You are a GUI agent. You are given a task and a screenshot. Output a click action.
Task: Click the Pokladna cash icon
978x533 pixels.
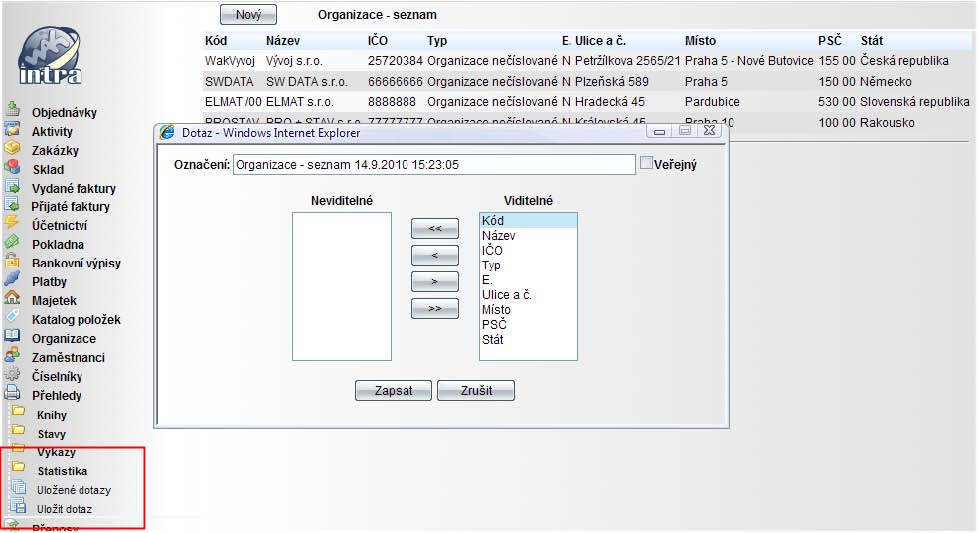12,243
